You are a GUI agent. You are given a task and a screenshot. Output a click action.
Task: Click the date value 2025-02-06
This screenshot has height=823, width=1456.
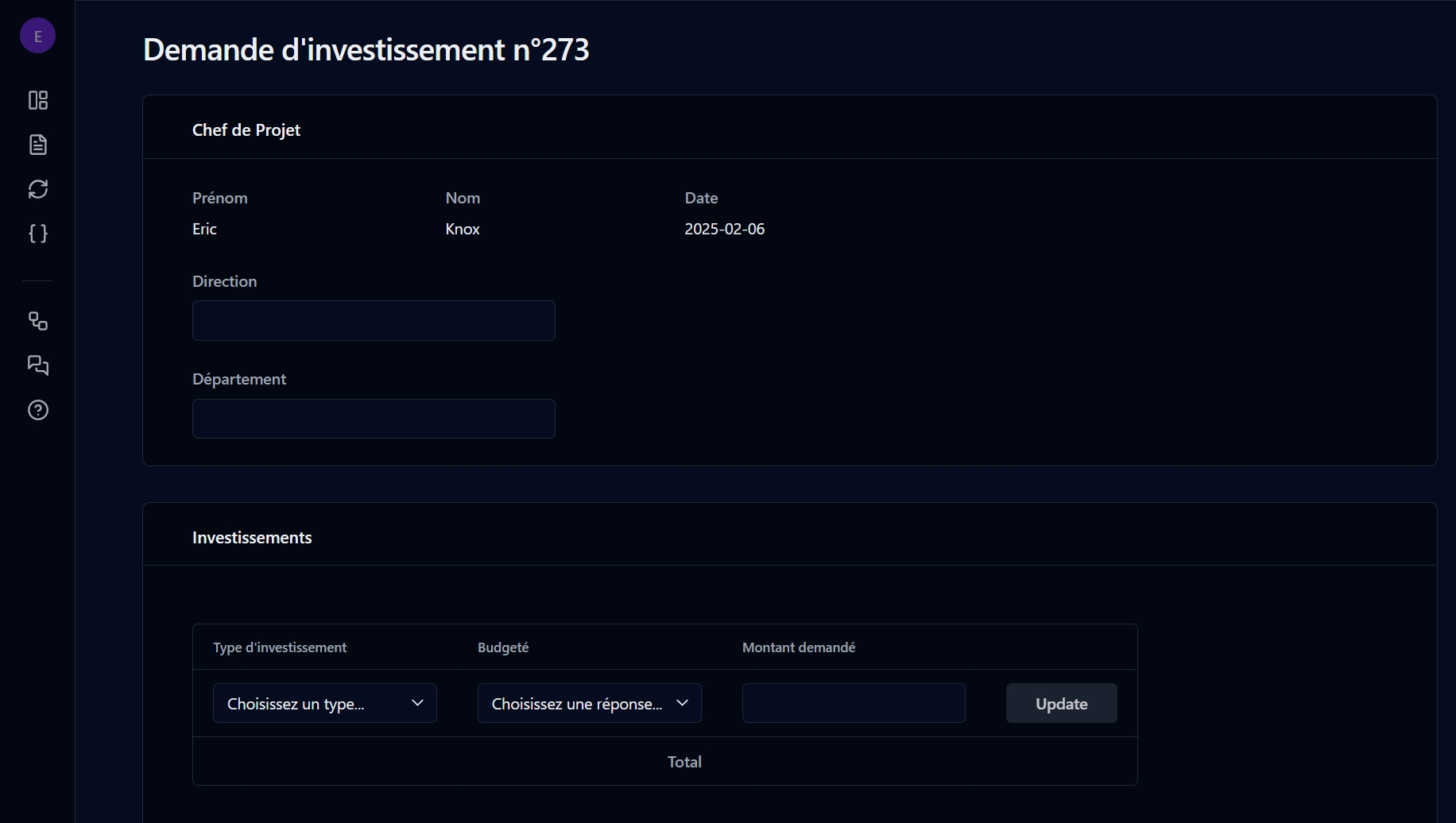coord(724,229)
